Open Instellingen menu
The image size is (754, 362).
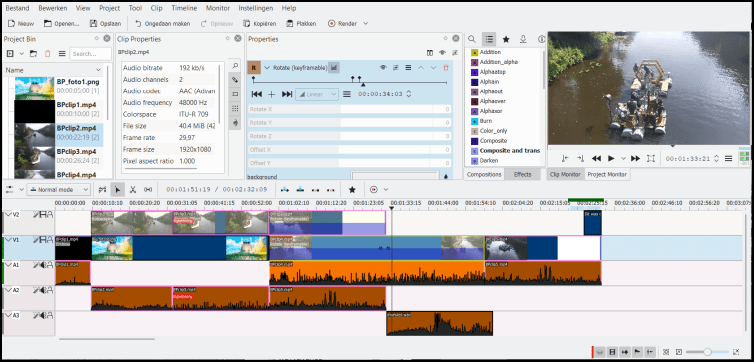[x=256, y=8]
